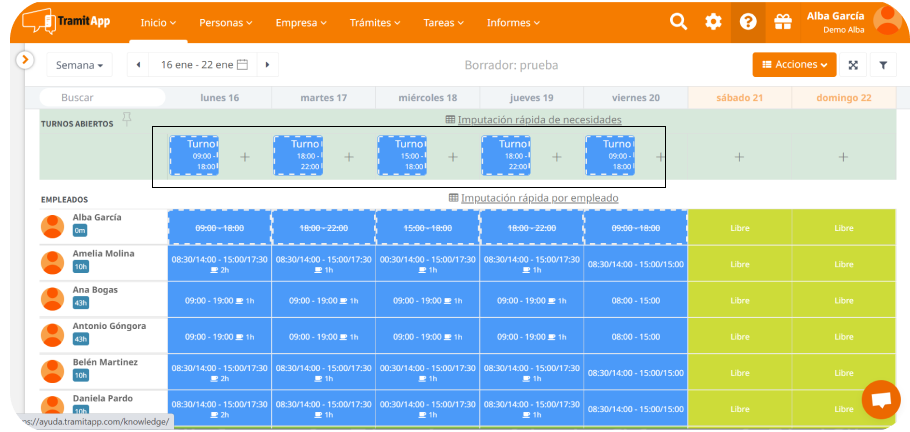Viewport: 910px width, 432px height.
Task: Open settings gear icon in header
Action: pos(713,22)
